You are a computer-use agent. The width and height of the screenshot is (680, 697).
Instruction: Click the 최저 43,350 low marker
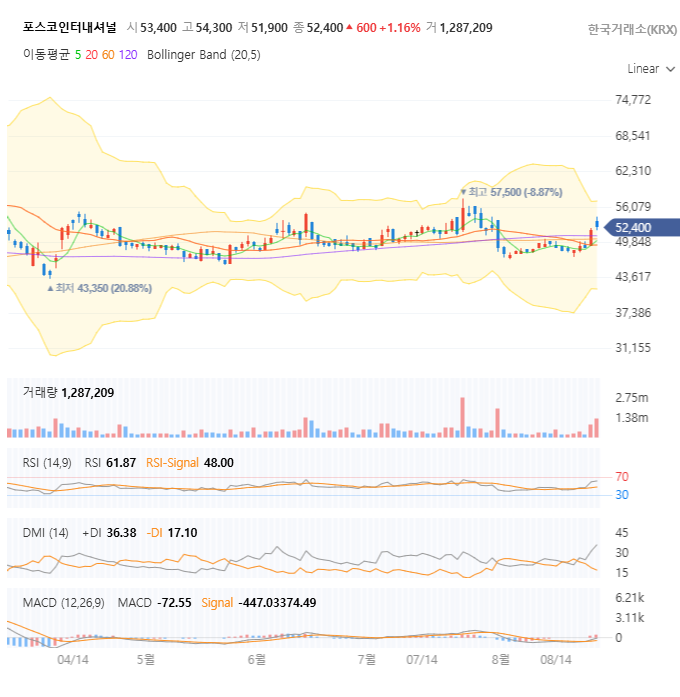point(100,288)
